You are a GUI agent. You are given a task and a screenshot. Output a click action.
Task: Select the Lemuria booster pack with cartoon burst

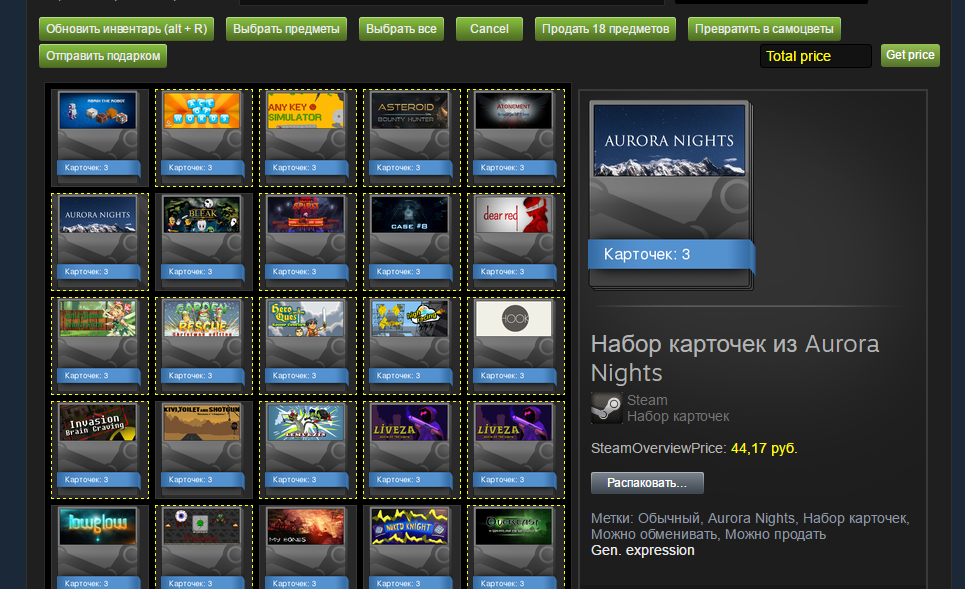tap(308, 450)
